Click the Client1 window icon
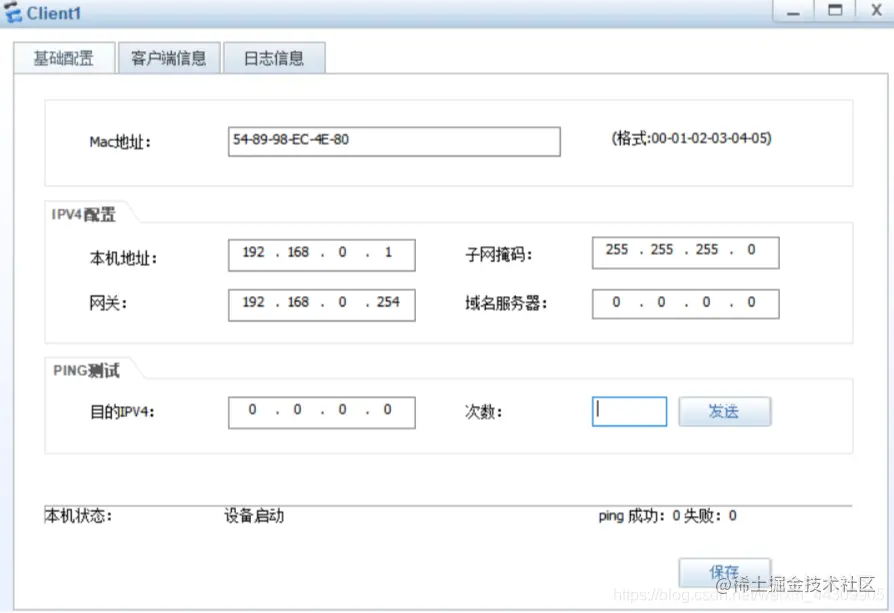This screenshot has width=894, height=613. (x=13, y=13)
